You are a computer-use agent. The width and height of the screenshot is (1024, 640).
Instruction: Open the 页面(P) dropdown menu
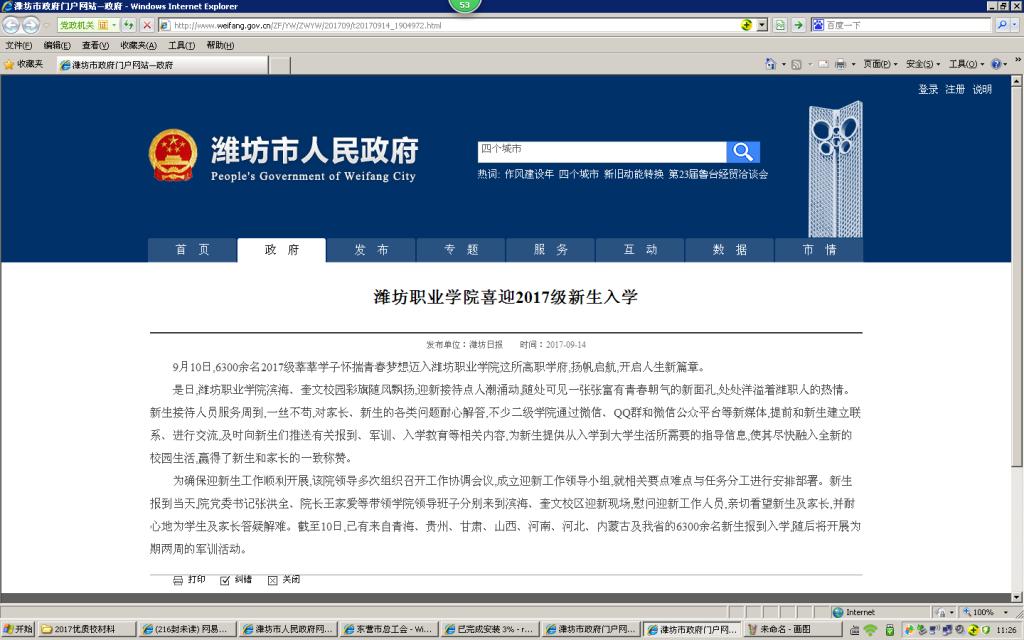(x=880, y=64)
